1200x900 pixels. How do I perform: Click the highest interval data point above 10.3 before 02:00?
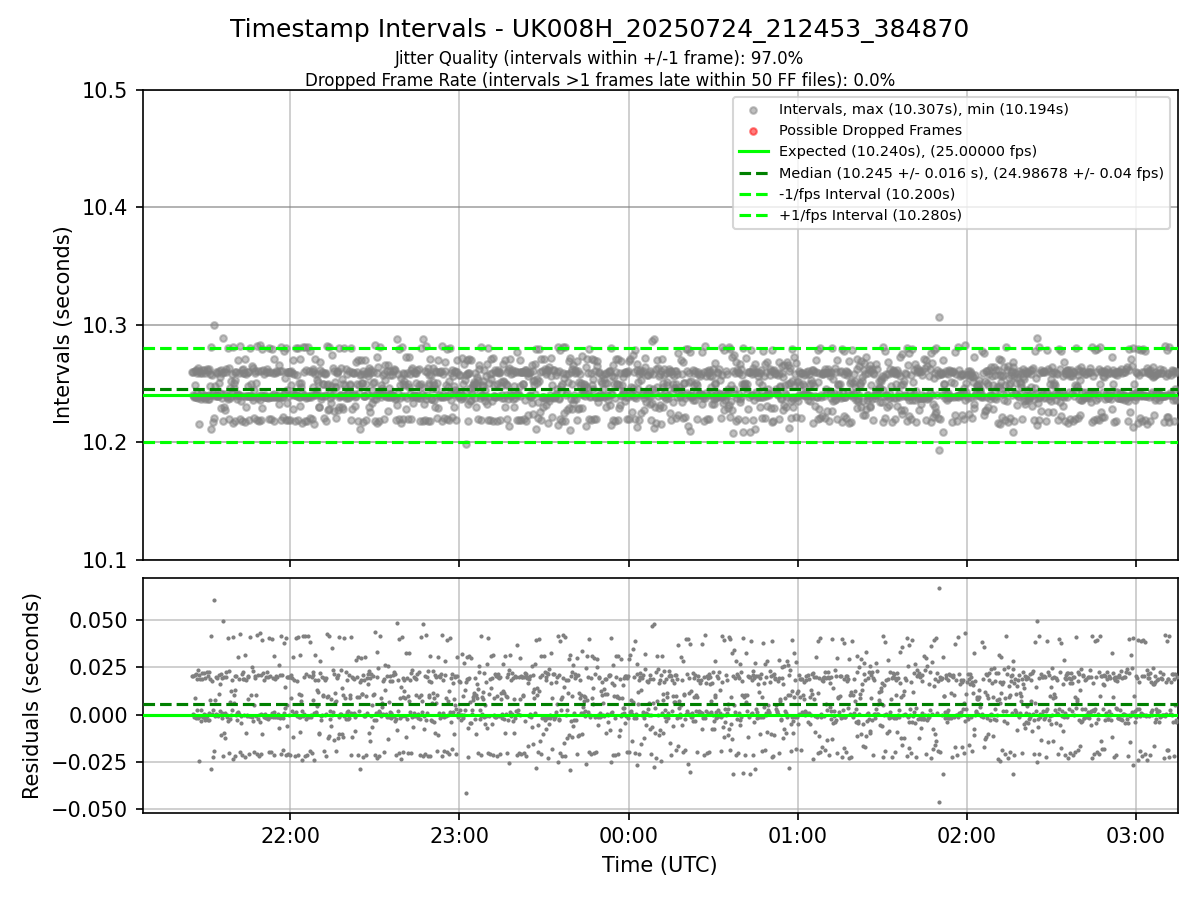pos(939,317)
